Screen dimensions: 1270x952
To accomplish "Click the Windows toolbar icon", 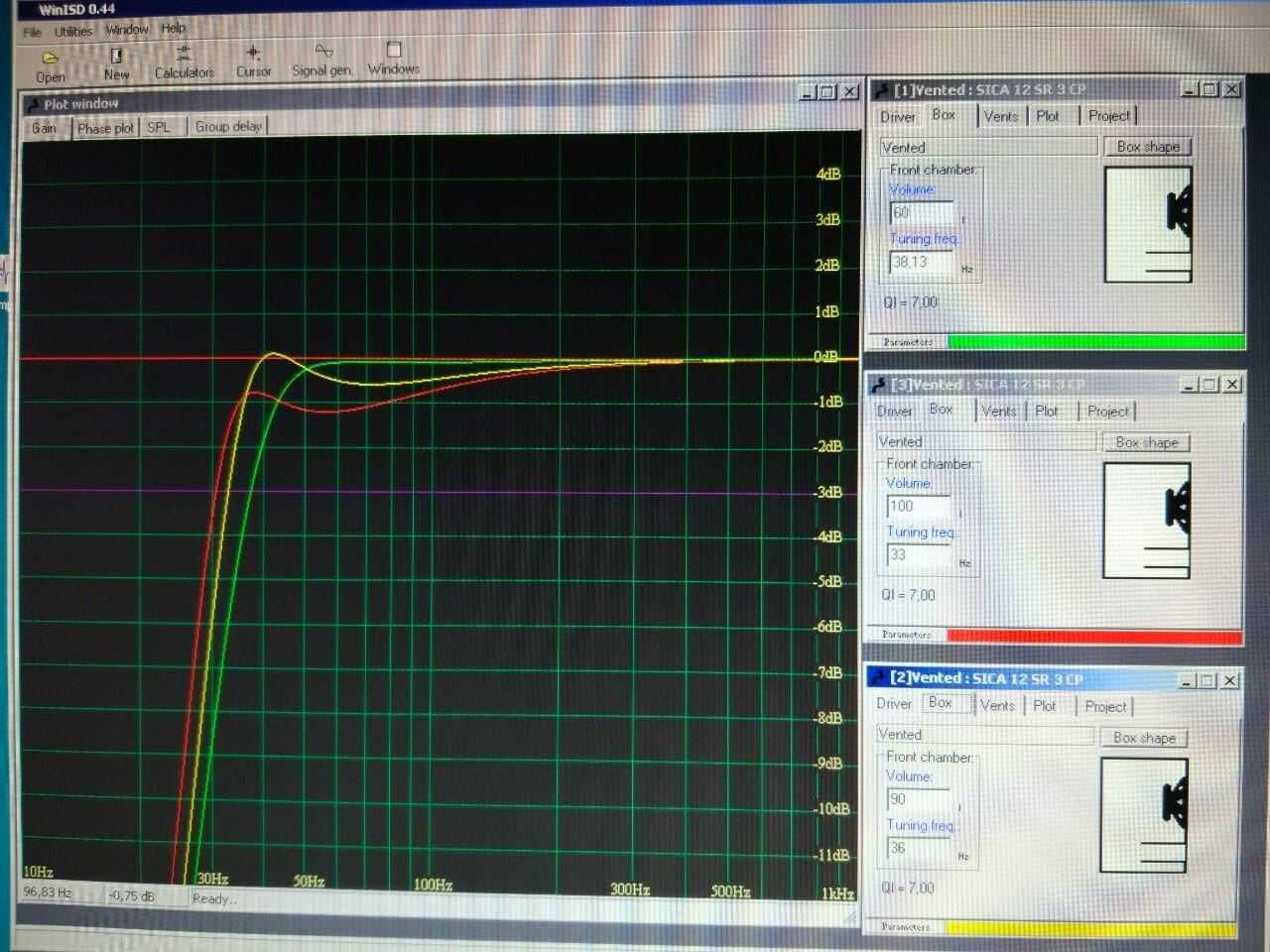I will click(x=393, y=59).
